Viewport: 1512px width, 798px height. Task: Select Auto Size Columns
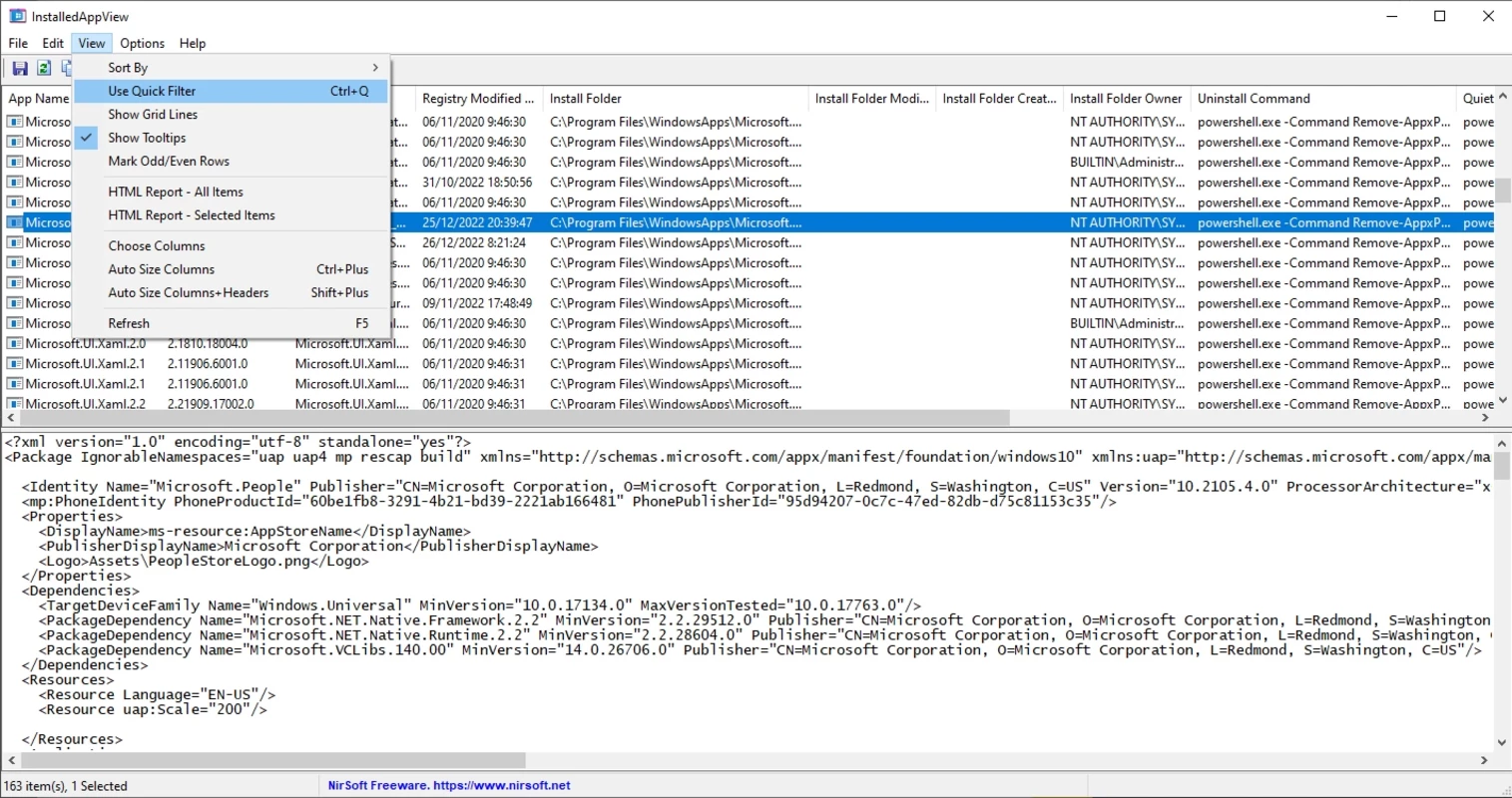[231, 269]
